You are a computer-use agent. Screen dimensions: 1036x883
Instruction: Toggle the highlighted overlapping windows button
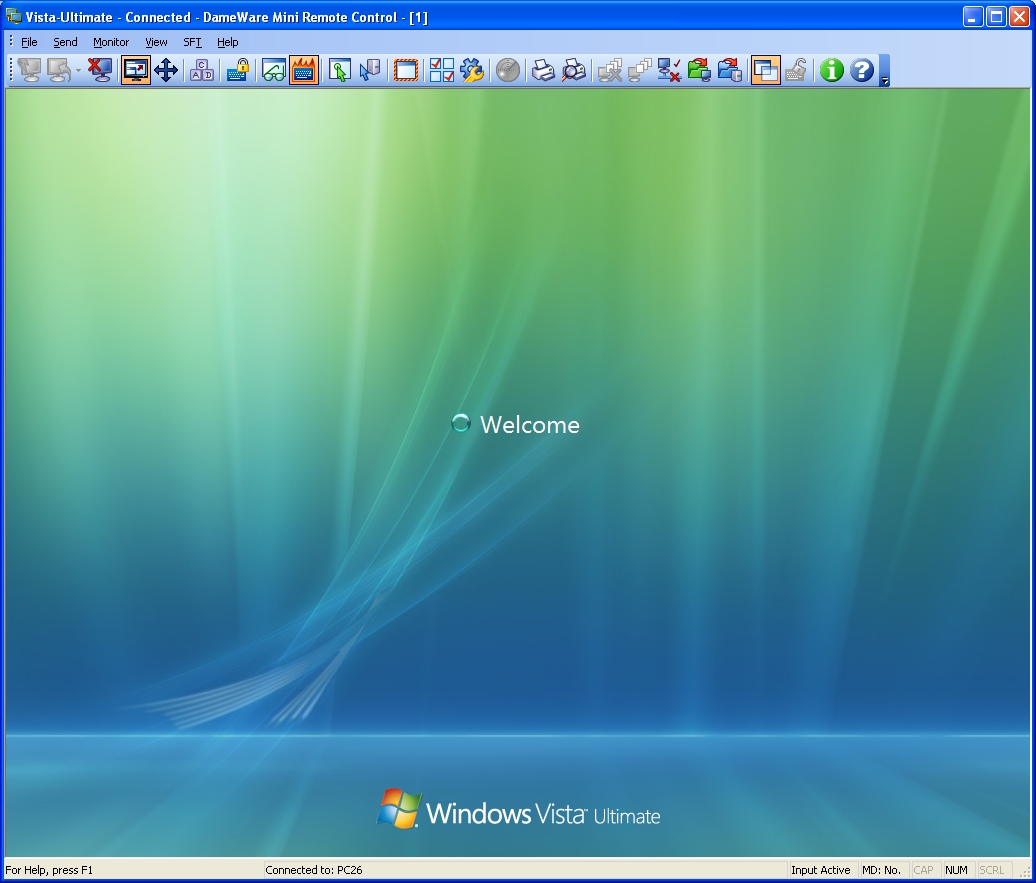tap(765, 70)
